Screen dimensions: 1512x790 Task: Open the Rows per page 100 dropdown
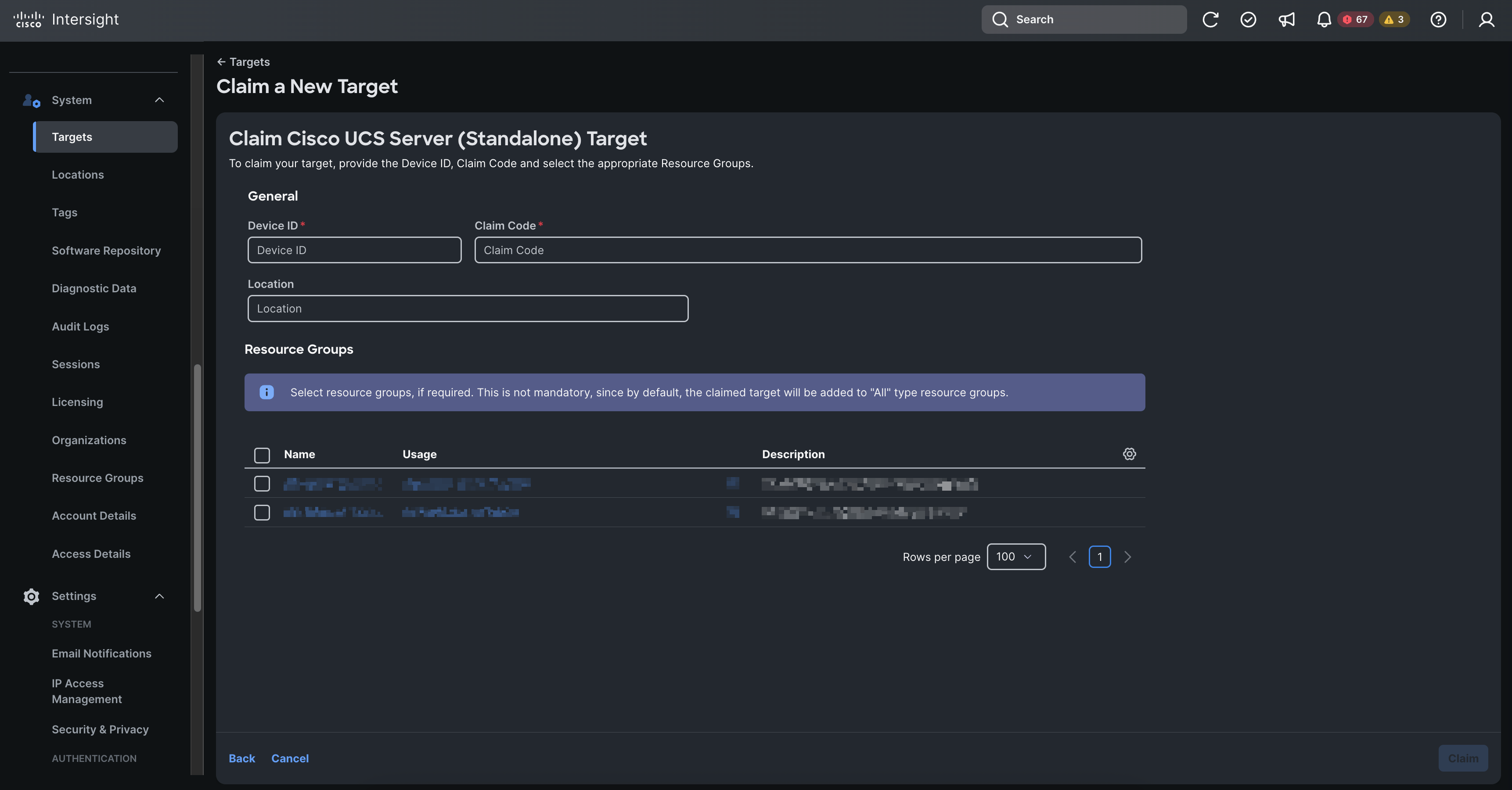[x=1015, y=557]
